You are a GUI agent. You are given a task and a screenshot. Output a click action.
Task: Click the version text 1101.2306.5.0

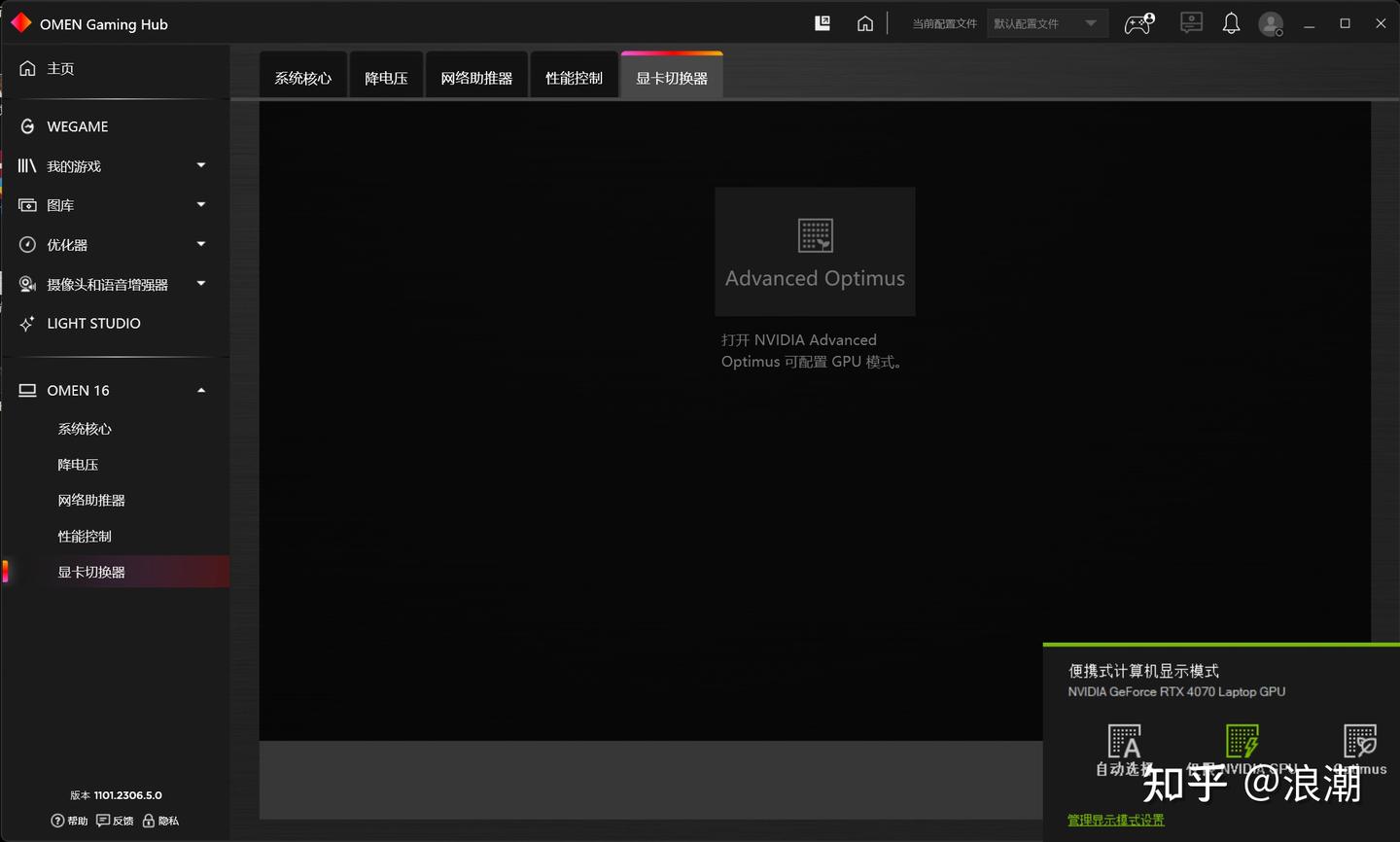[127, 795]
